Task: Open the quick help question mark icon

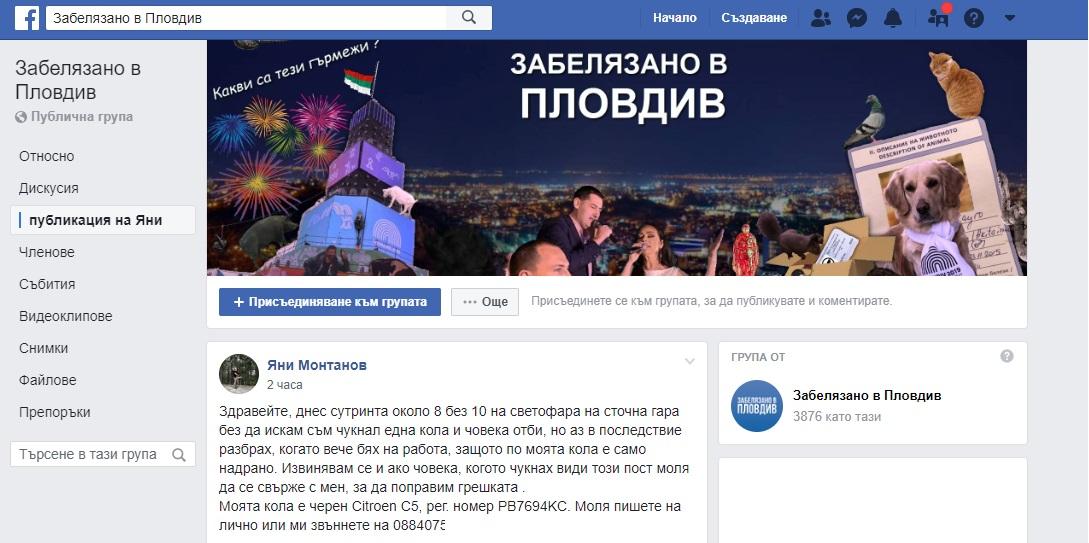Action: [x=974, y=18]
